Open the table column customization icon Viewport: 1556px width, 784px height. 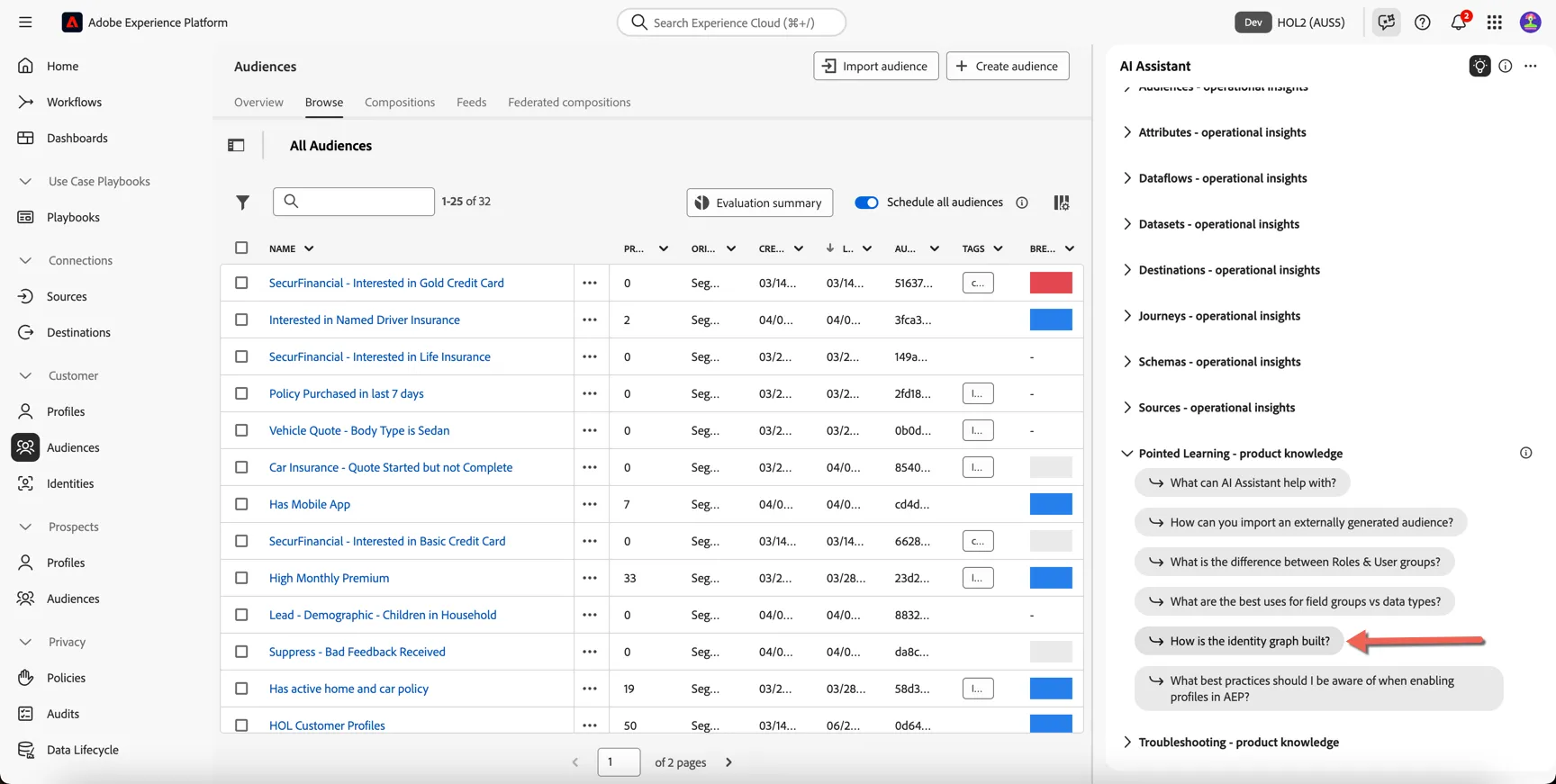click(x=1062, y=203)
